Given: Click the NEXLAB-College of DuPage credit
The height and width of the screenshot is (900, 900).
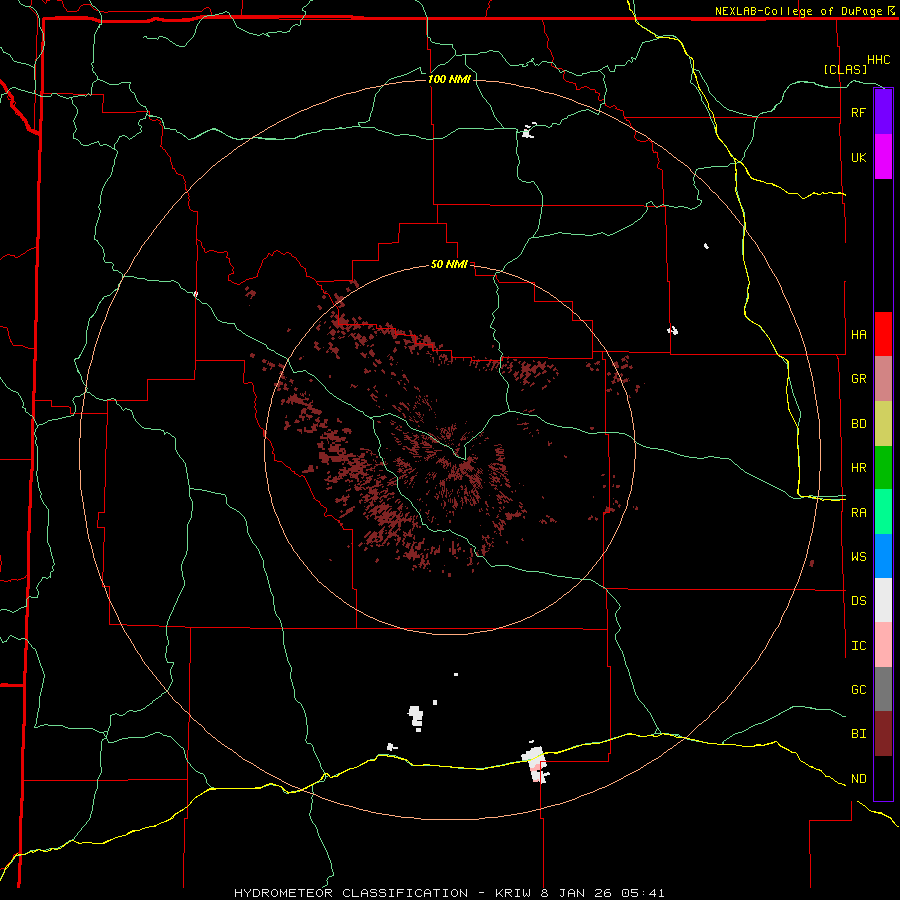Looking at the screenshot, I should click(804, 11).
